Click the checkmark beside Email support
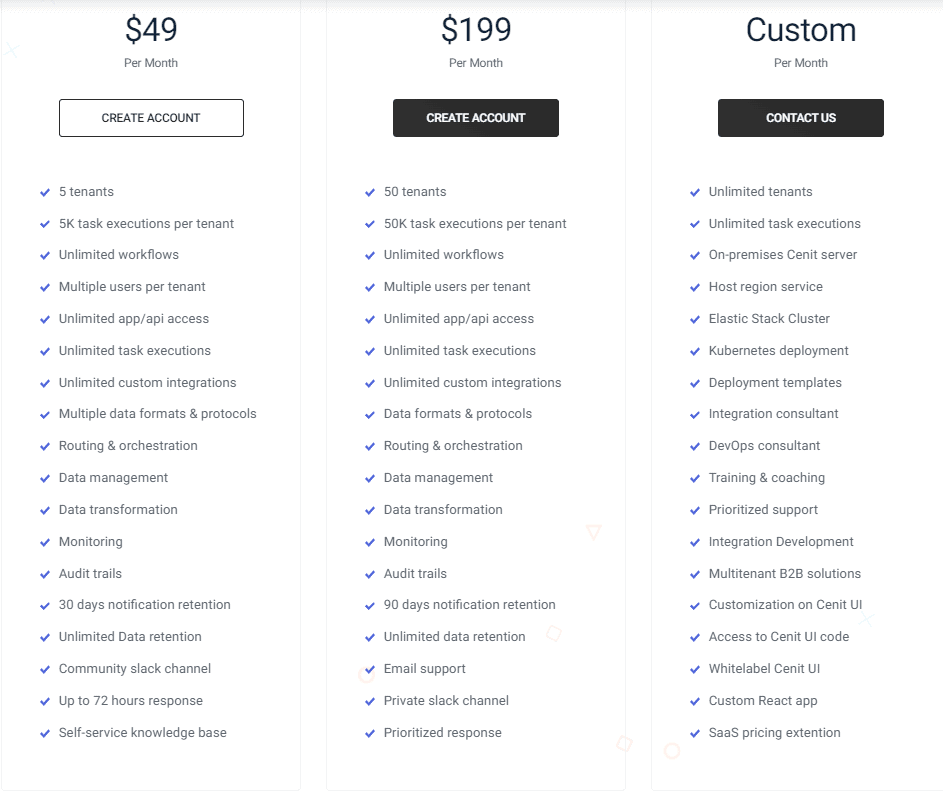Image resolution: width=943 pixels, height=797 pixels. pyautogui.click(x=369, y=668)
